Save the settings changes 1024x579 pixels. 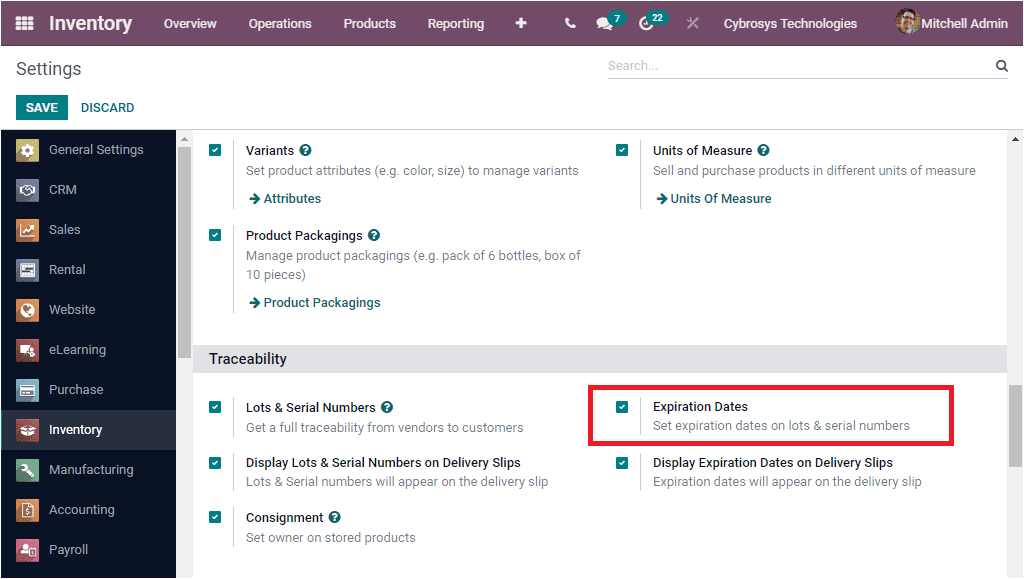pyautogui.click(x=41, y=107)
